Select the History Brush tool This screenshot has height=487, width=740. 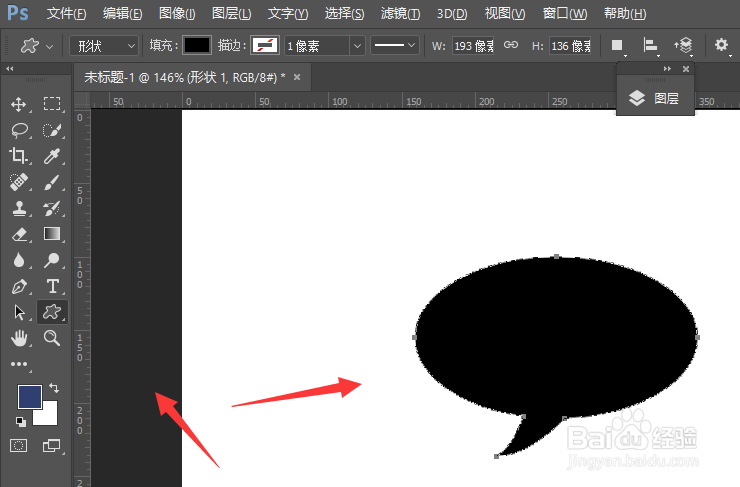click(x=52, y=208)
